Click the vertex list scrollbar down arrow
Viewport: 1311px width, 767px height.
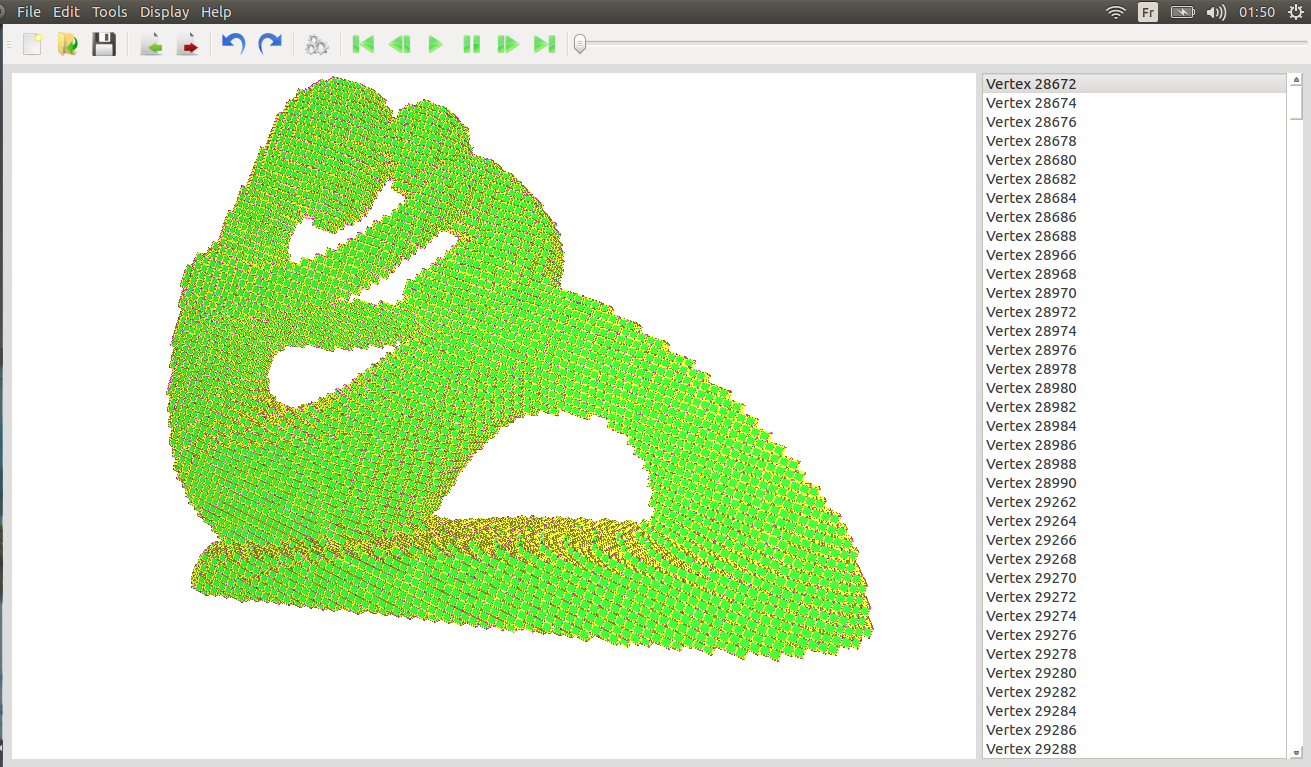point(1296,751)
